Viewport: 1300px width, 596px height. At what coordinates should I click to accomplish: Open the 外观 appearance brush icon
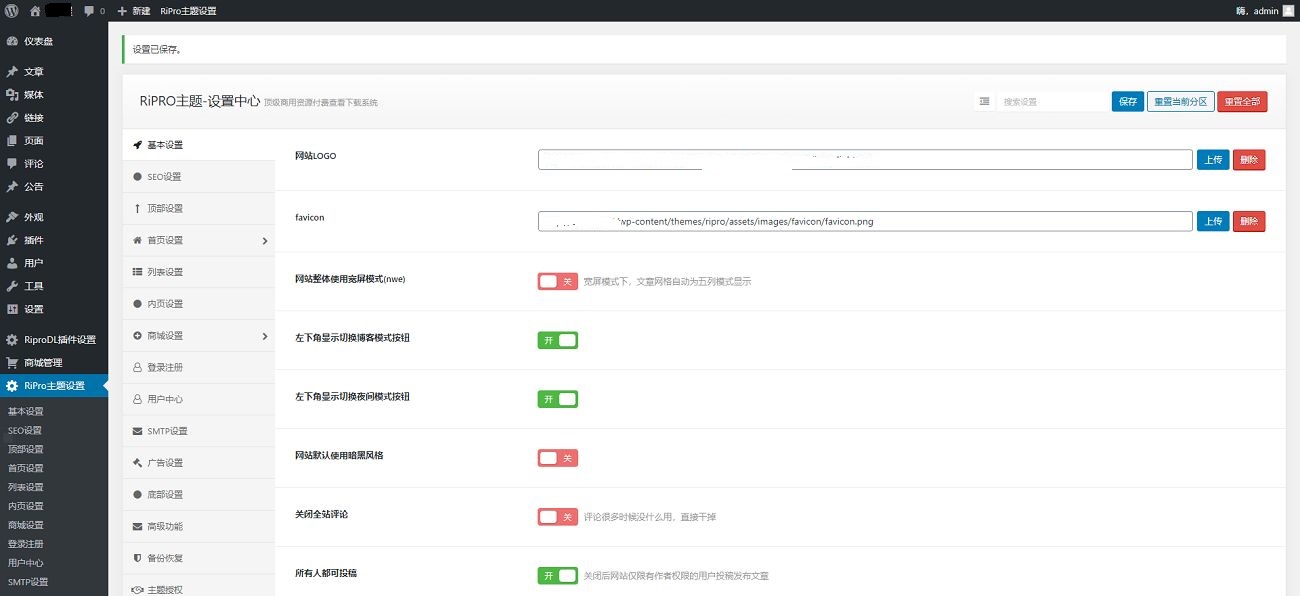[12, 217]
